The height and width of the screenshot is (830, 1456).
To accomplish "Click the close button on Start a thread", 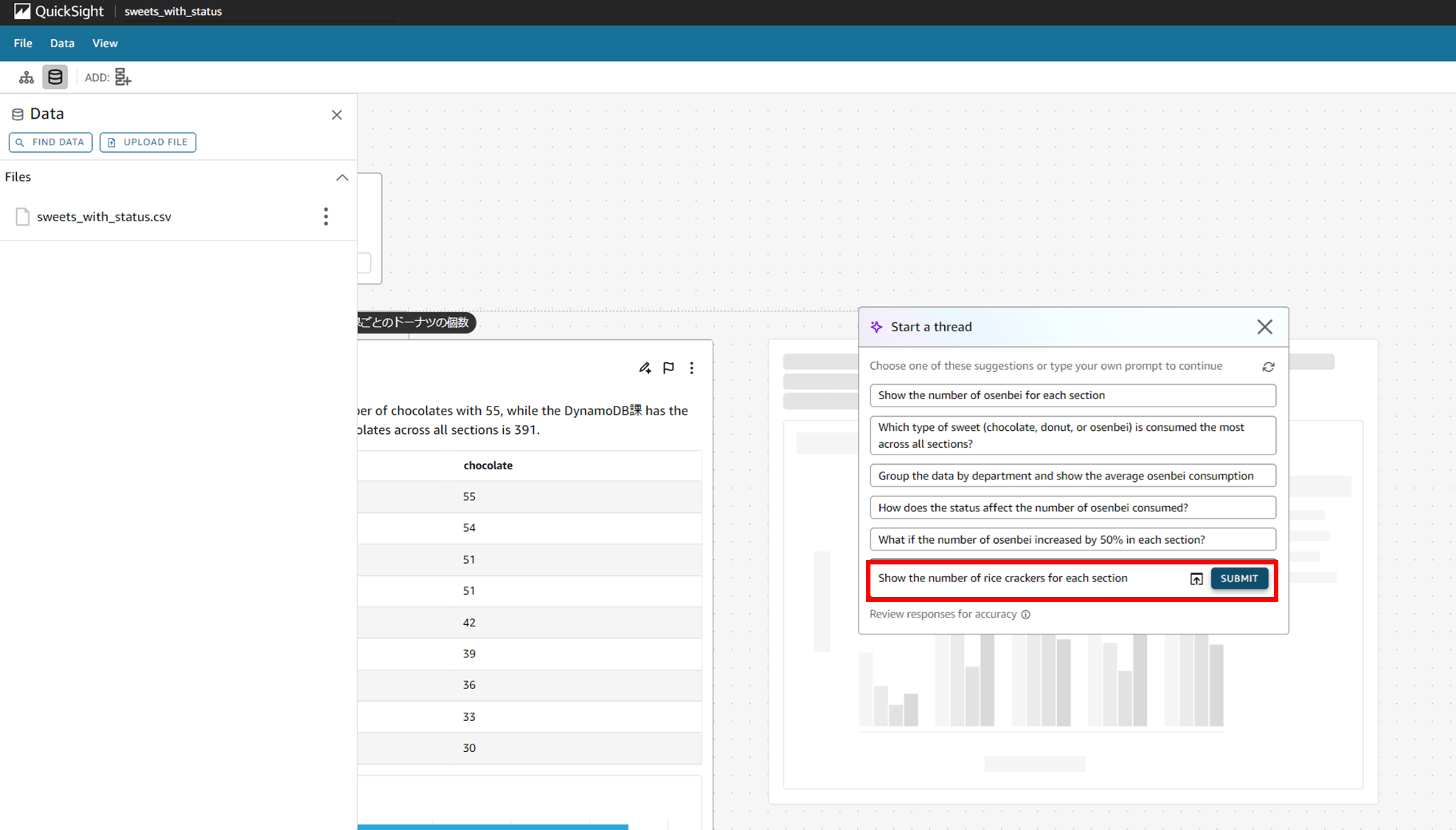I will click(1264, 327).
